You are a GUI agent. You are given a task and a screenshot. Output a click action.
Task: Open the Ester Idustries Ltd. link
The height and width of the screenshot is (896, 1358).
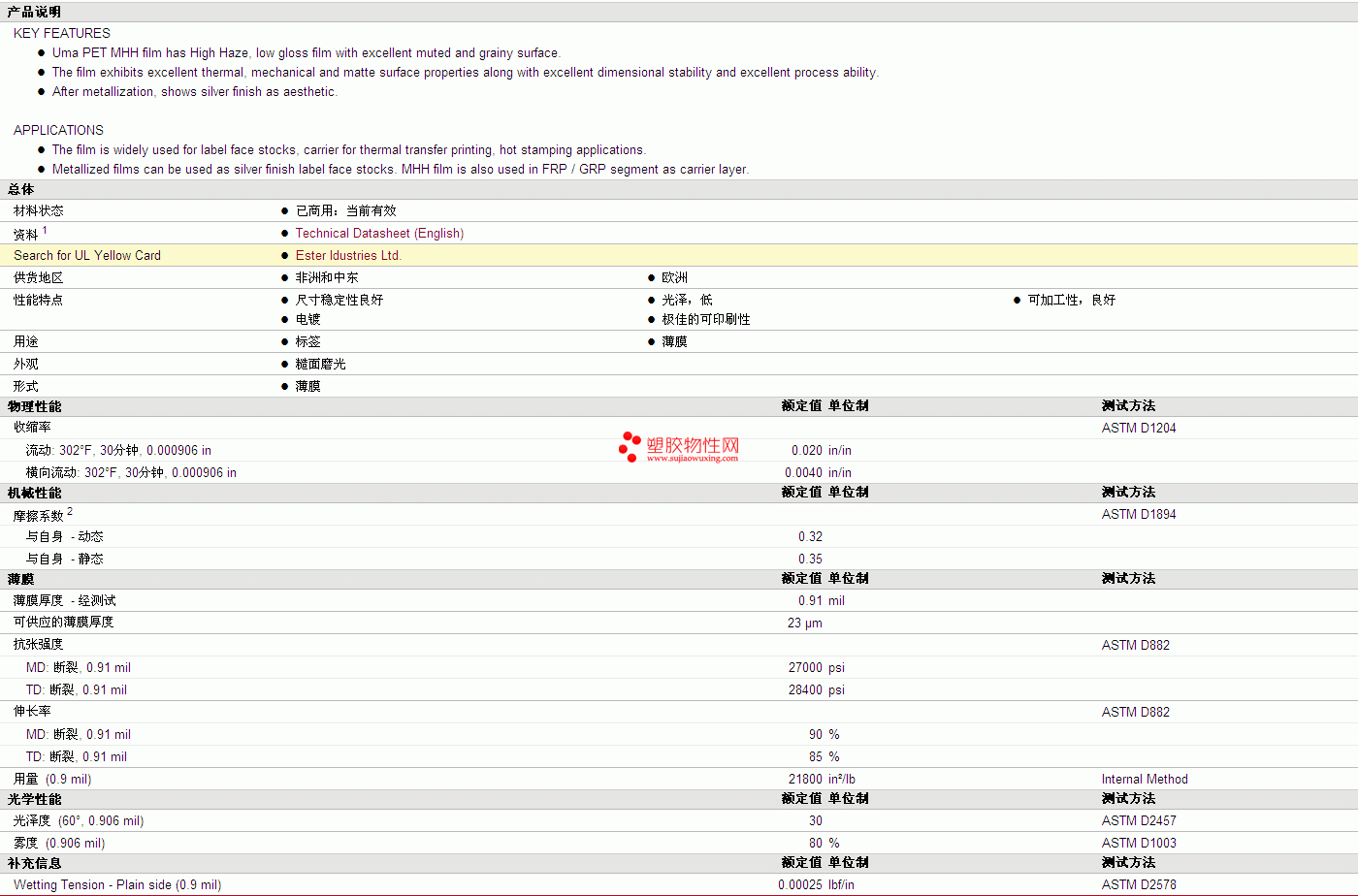tap(348, 256)
